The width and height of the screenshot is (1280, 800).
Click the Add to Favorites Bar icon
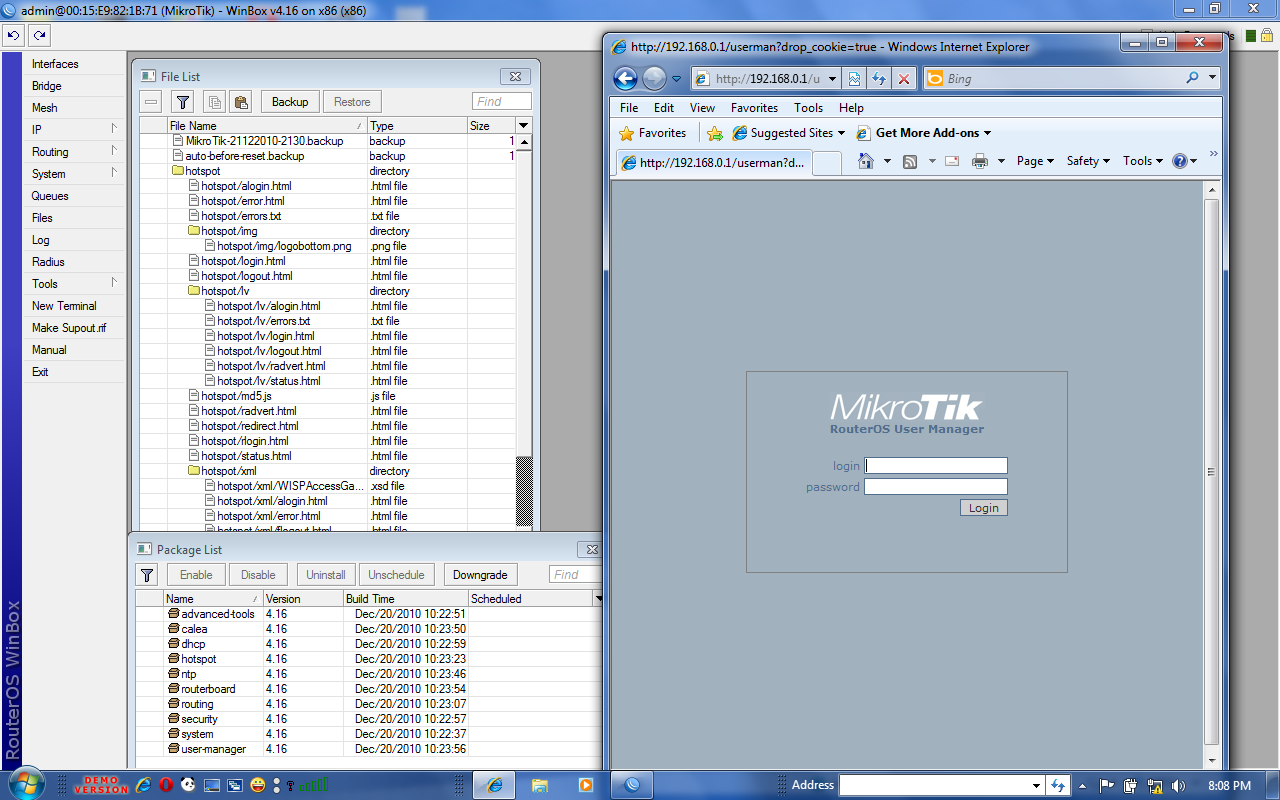[715, 133]
